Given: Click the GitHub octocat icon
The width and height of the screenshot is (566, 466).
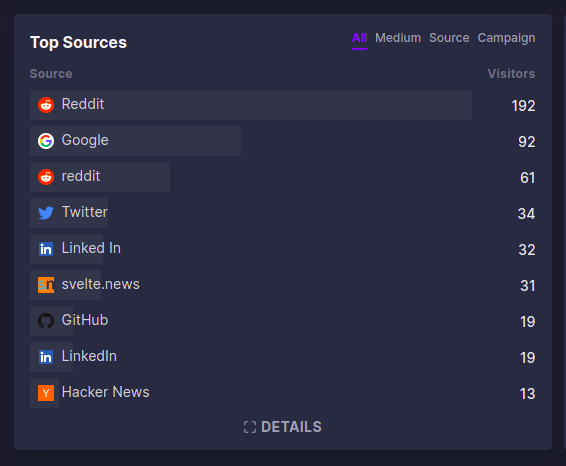Looking at the screenshot, I should click(46, 321).
